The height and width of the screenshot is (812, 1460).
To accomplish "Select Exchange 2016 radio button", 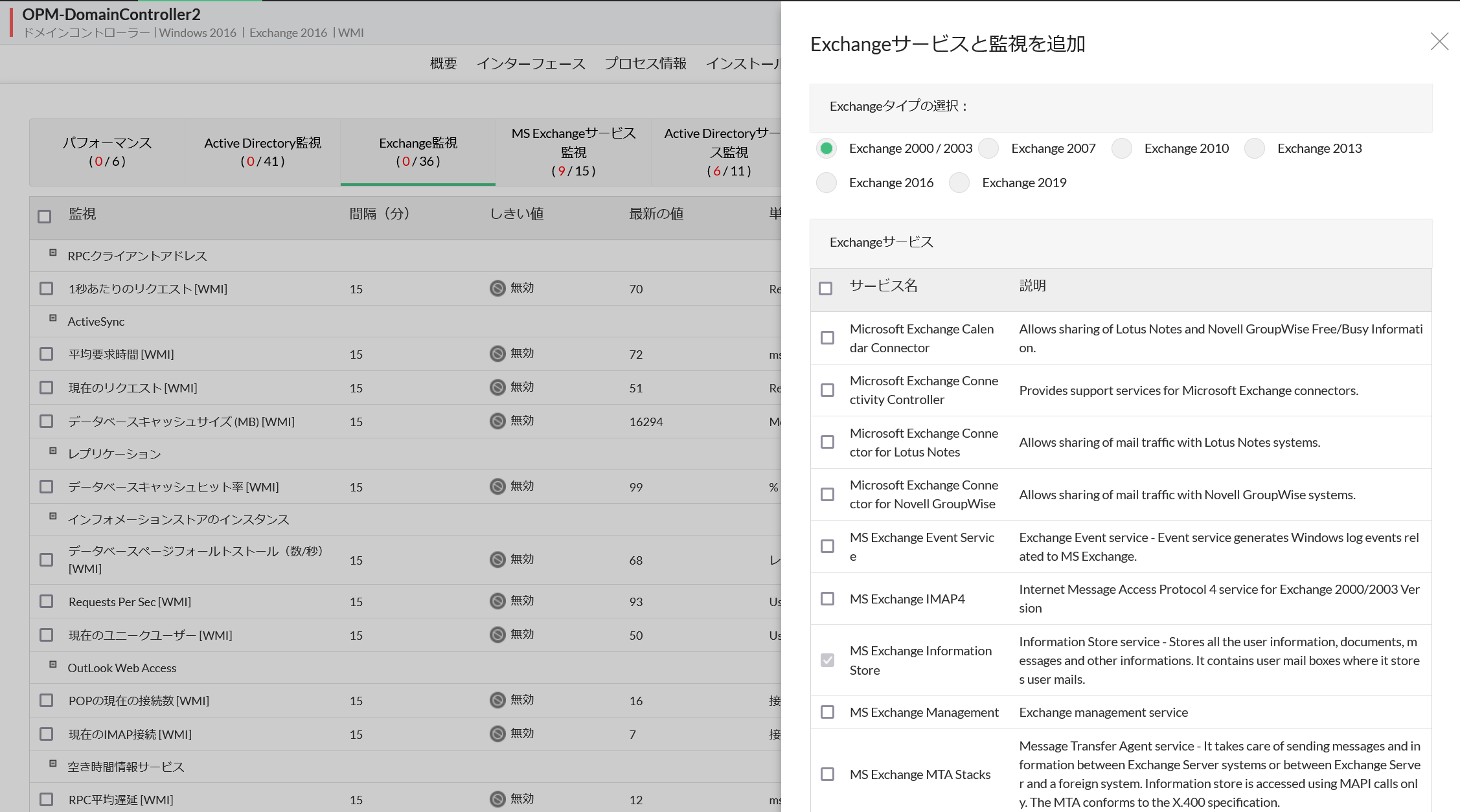I will (827, 183).
